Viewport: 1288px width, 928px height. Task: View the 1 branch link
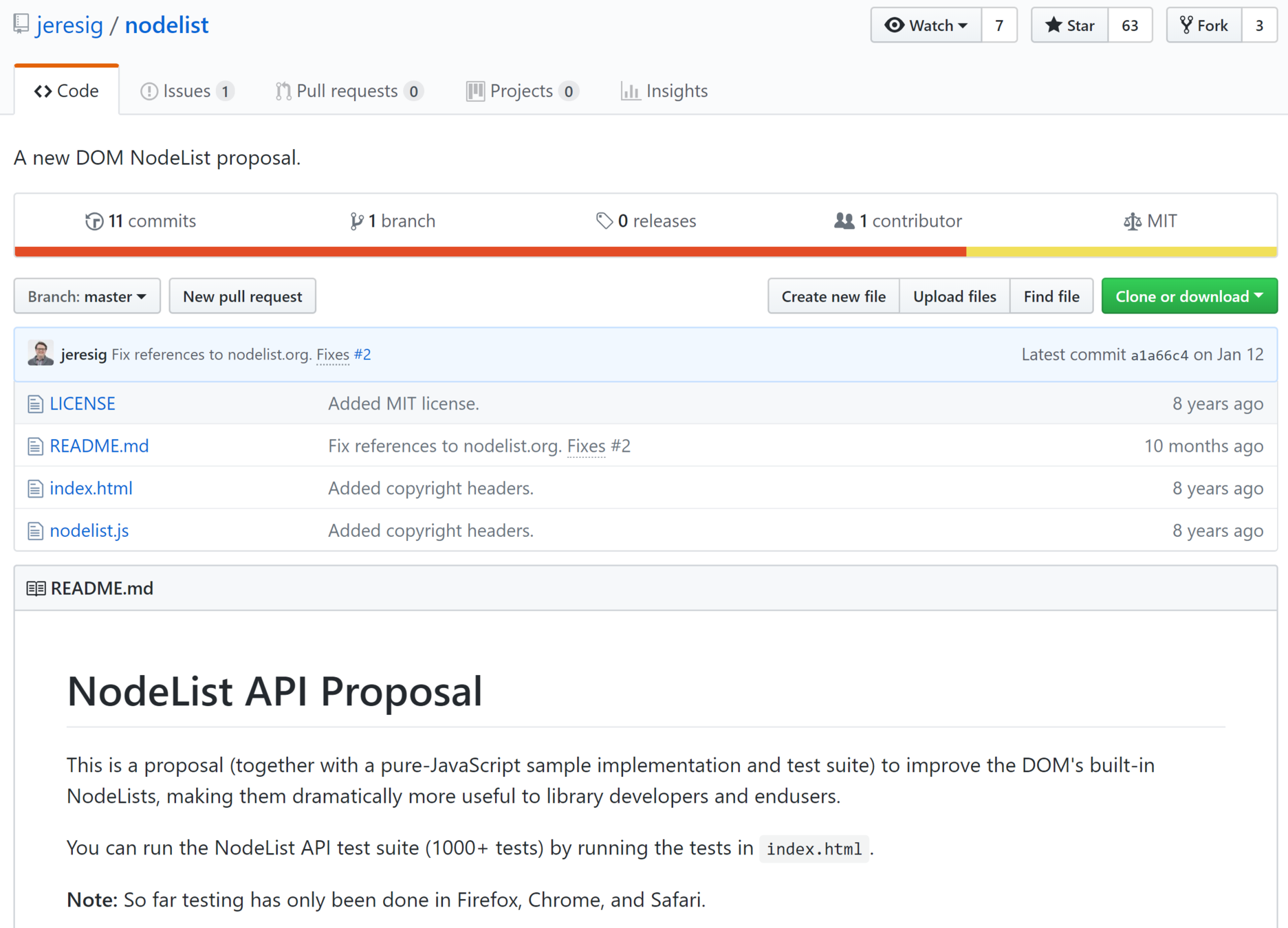pyautogui.click(x=393, y=221)
